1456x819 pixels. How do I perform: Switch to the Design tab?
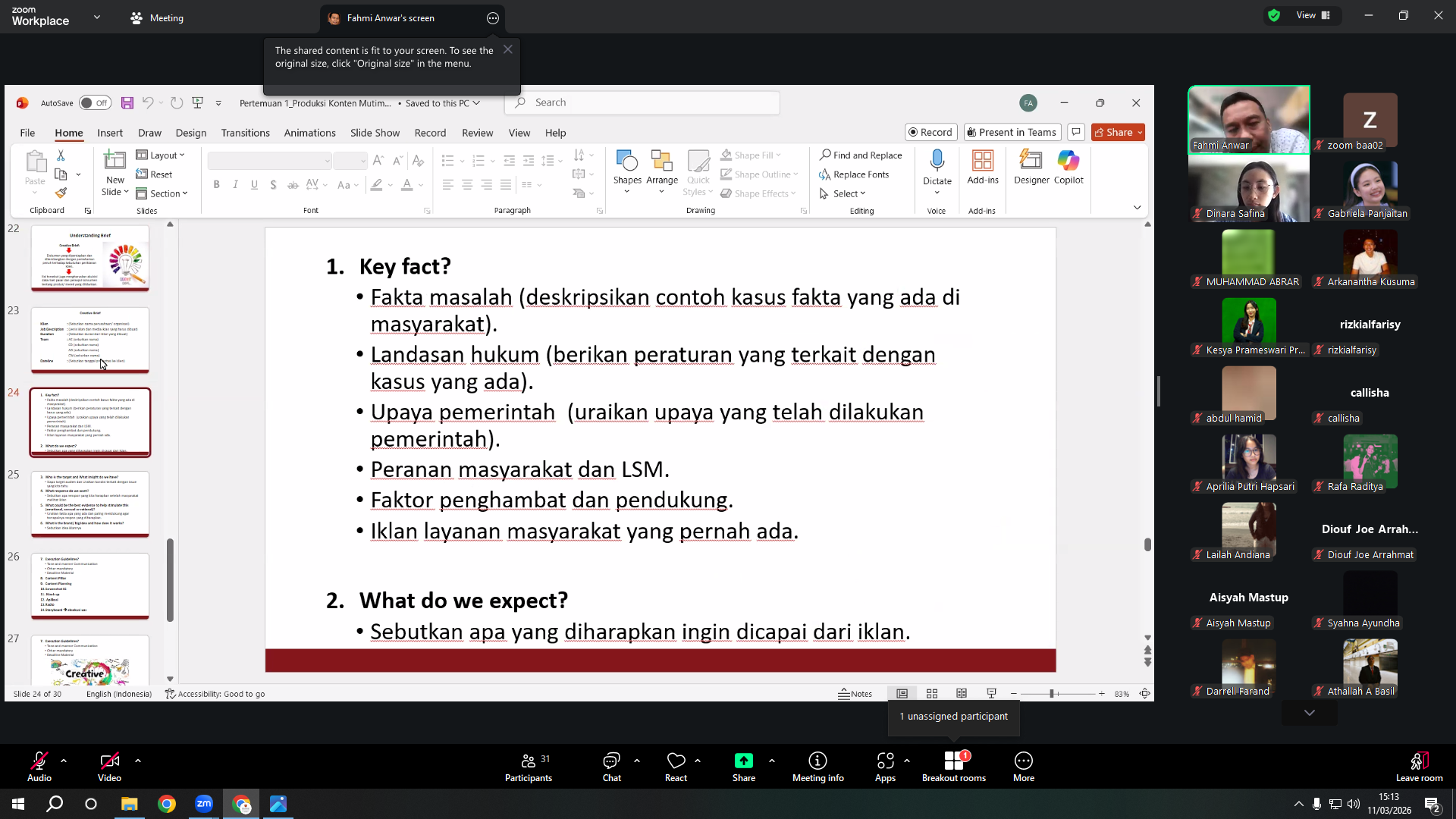(x=191, y=133)
